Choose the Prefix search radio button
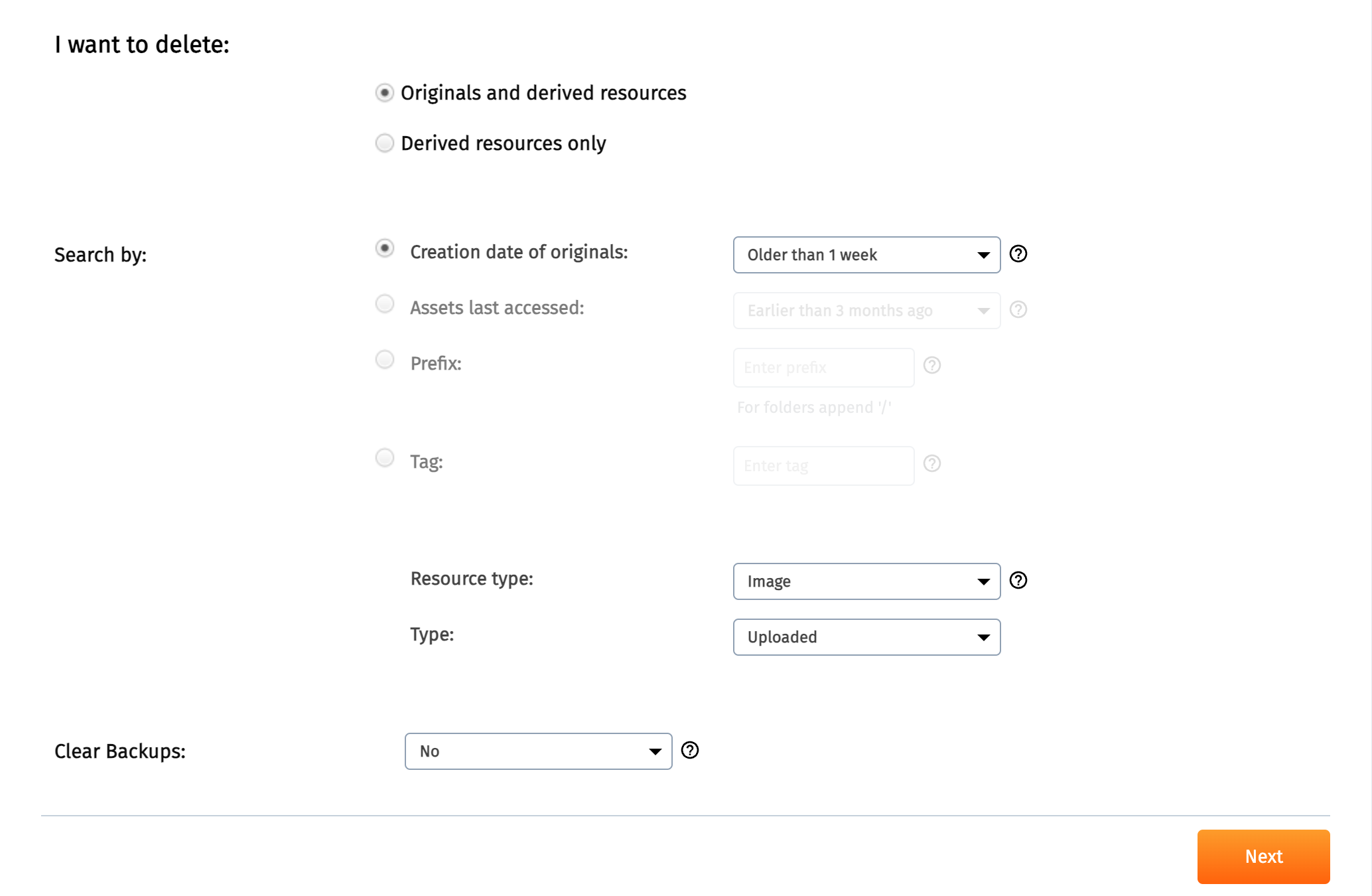Viewport: 1372px width, 896px height. 385,360
